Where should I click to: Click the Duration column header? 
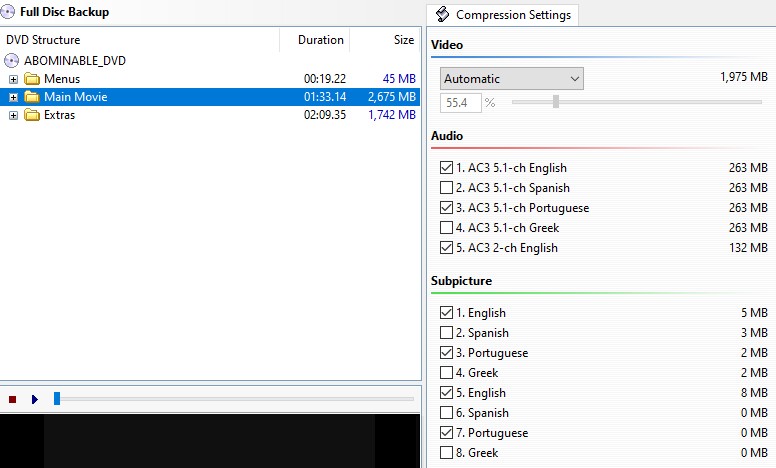[315, 40]
